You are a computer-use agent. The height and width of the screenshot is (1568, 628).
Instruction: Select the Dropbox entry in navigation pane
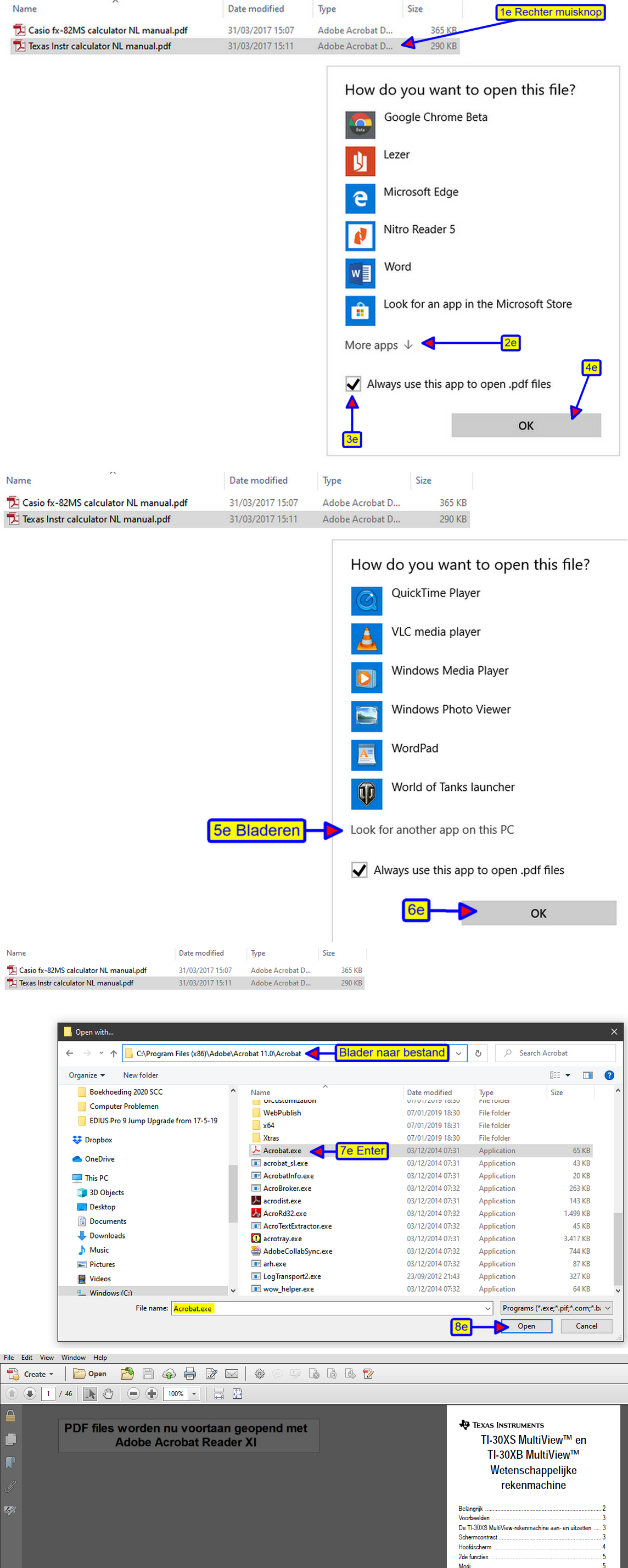pos(92,1140)
